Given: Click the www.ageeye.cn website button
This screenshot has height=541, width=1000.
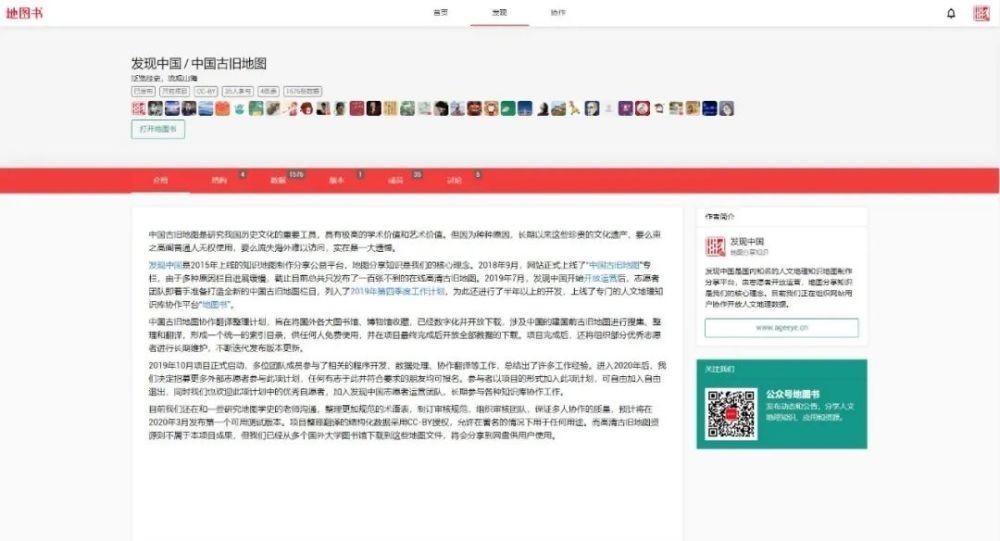Looking at the screenshot, I should pyautogui.click(x=781, y=328).
